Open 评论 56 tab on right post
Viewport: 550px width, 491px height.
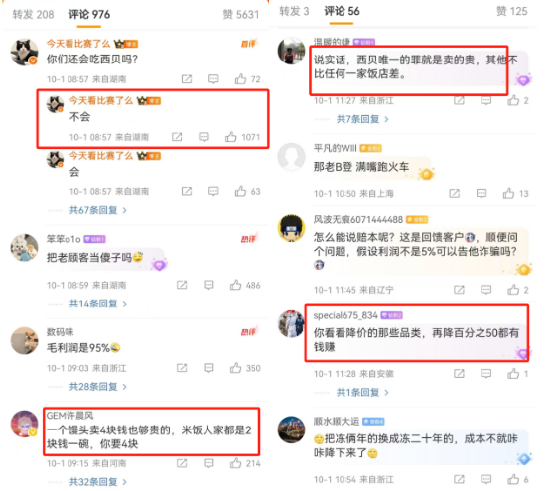342,11
